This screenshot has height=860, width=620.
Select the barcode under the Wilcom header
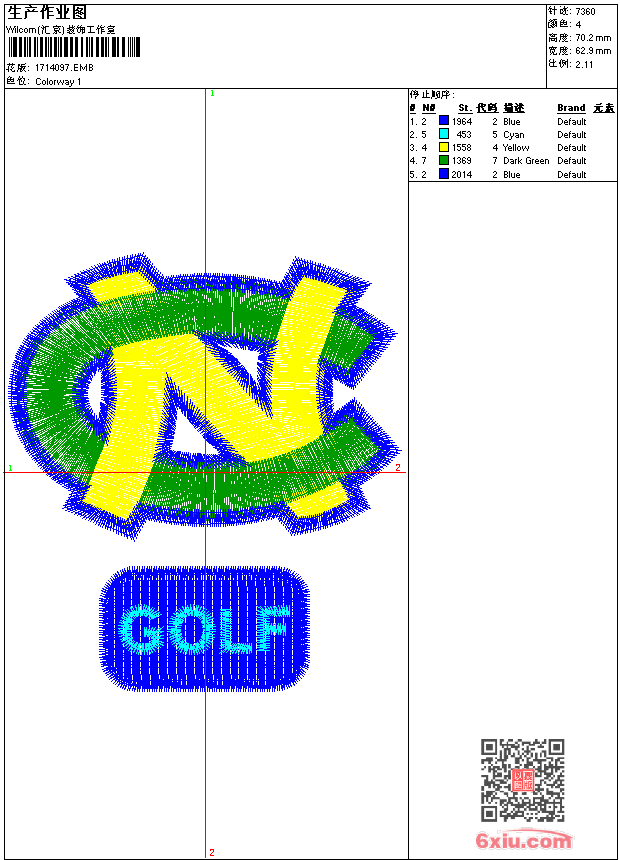coord(74,47)
